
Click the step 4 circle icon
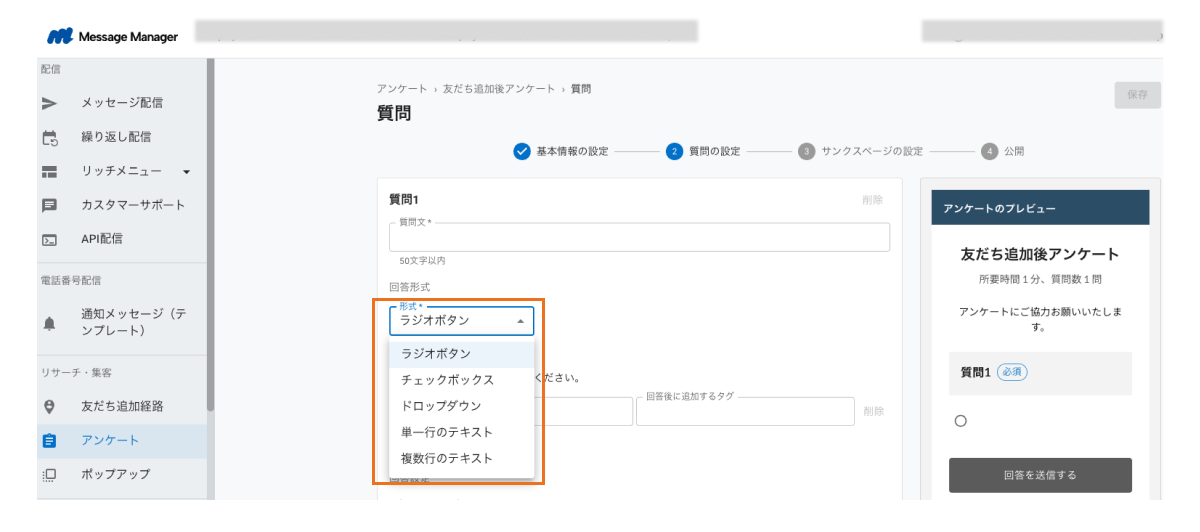[x=989, y=151]
